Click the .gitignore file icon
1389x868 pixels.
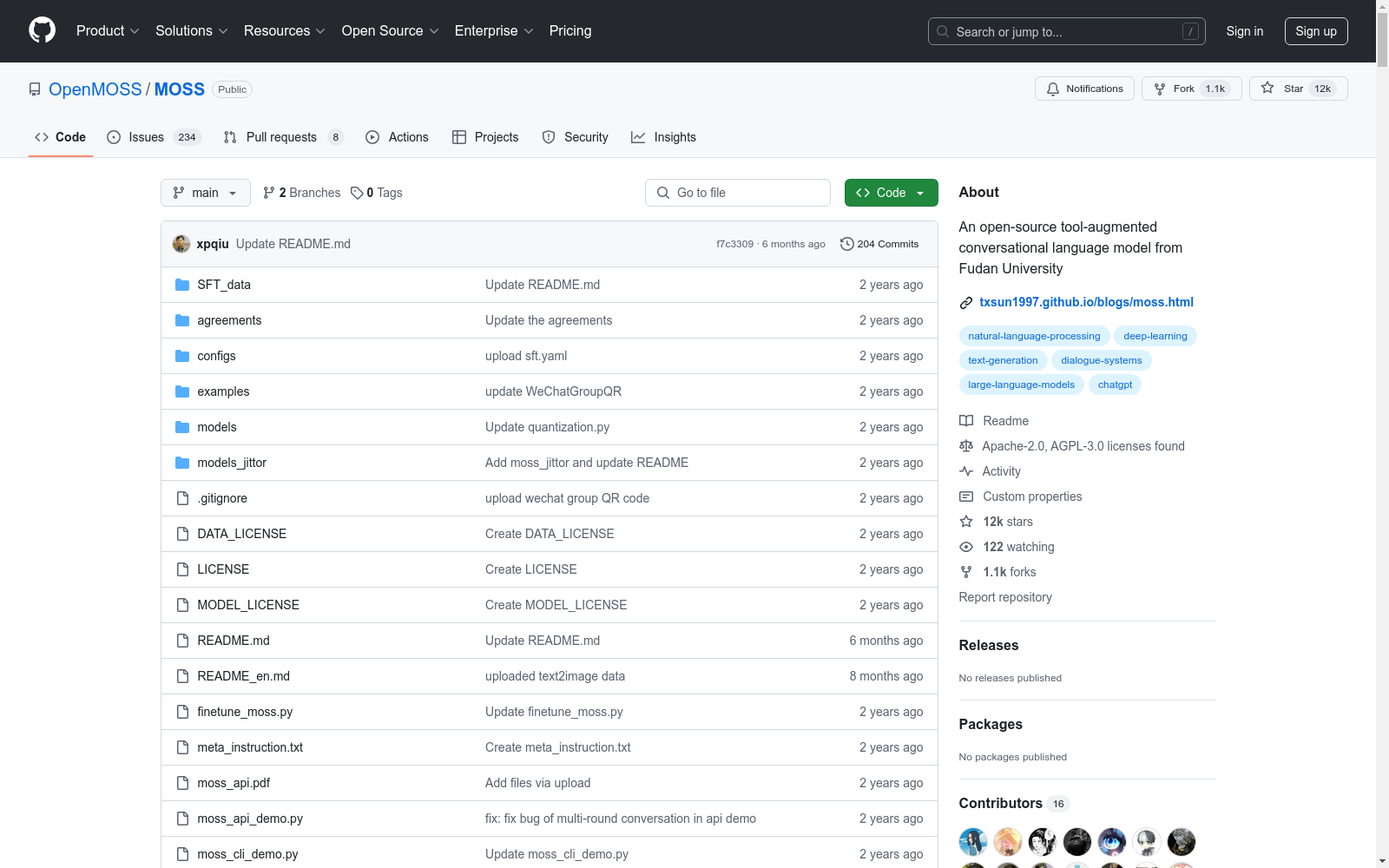182,498
